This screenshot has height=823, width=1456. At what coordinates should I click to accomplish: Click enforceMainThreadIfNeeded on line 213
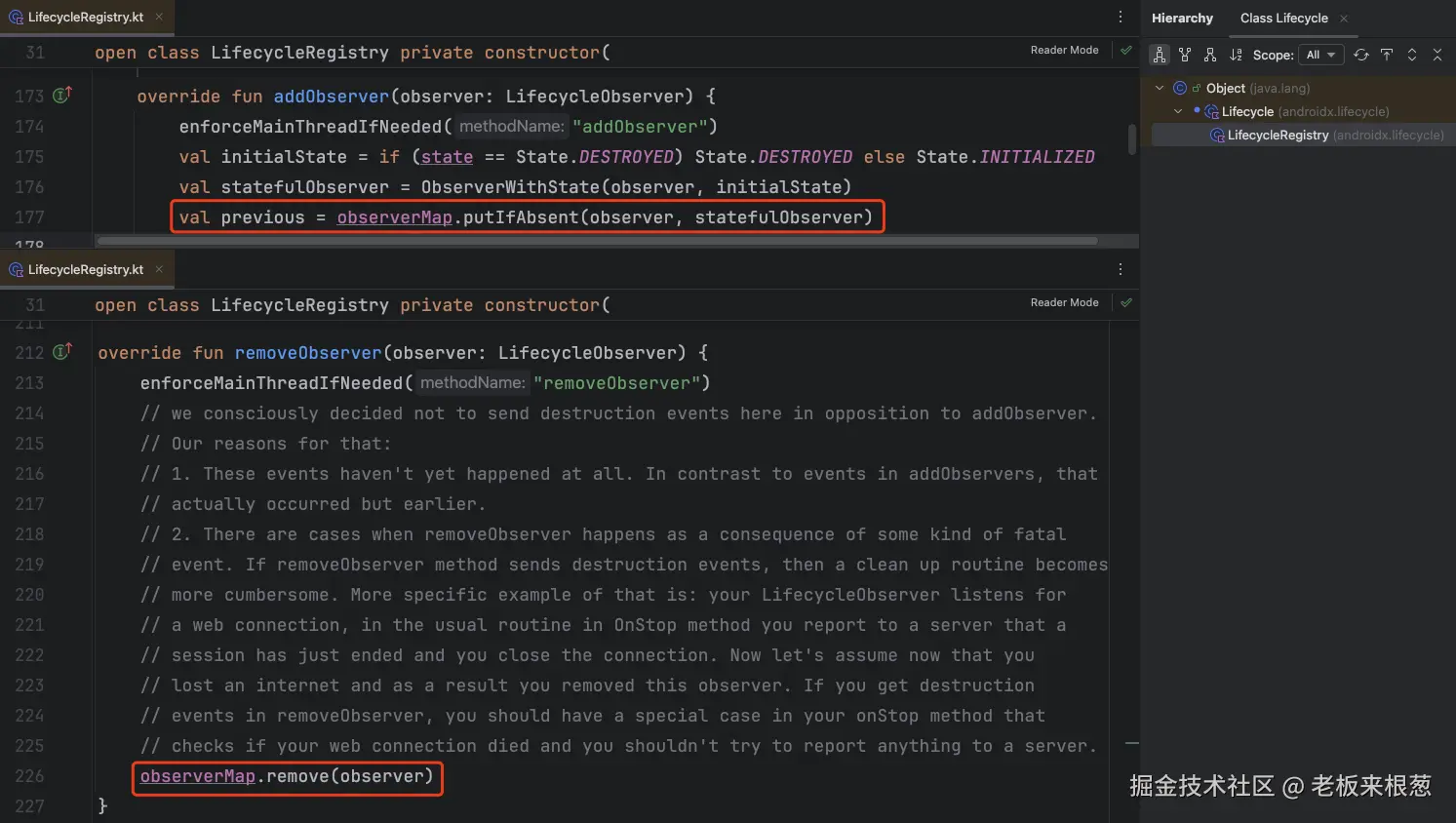coord(271,382)
